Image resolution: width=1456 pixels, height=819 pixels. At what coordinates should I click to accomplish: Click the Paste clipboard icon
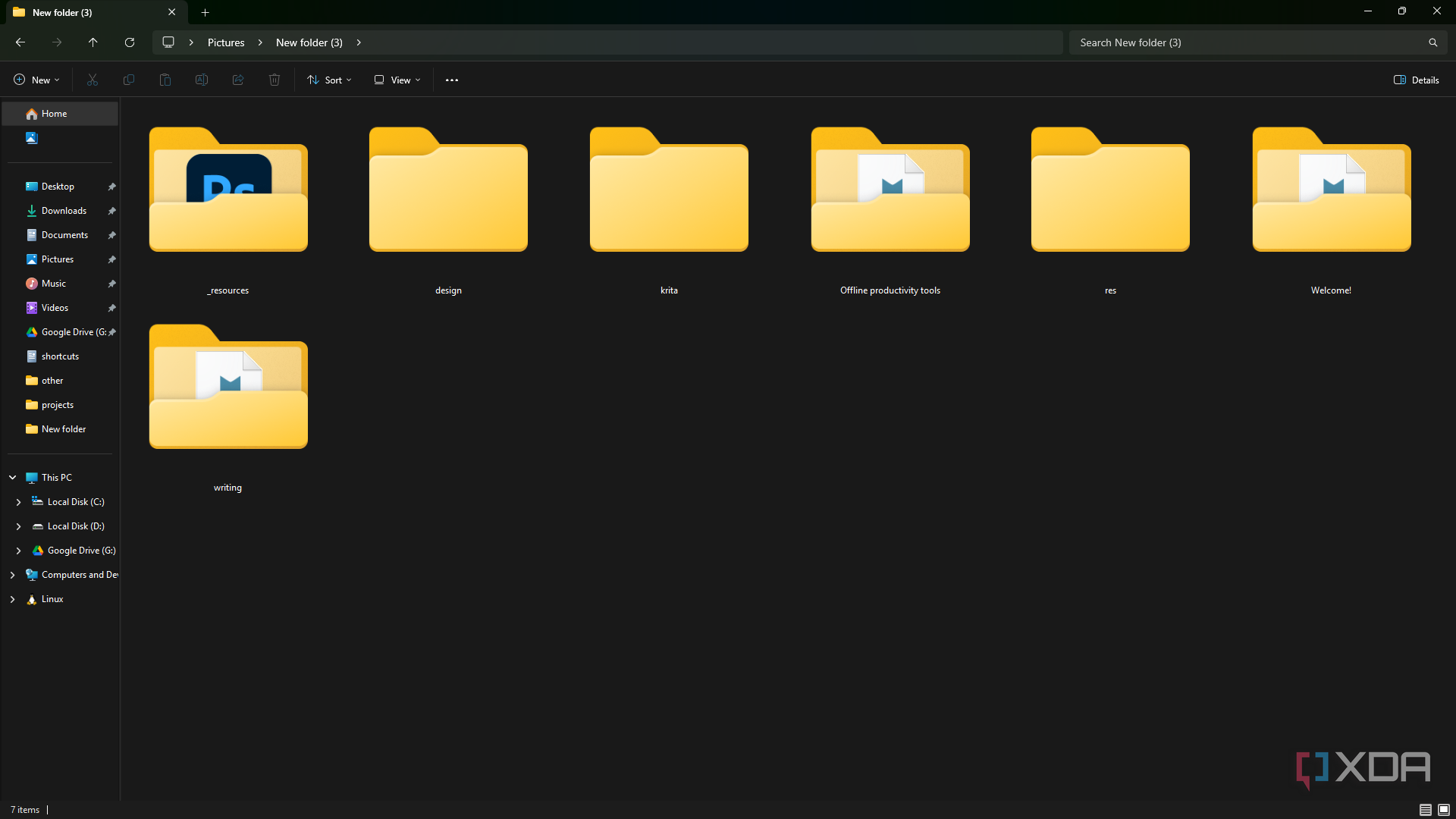tap(165, 80)
